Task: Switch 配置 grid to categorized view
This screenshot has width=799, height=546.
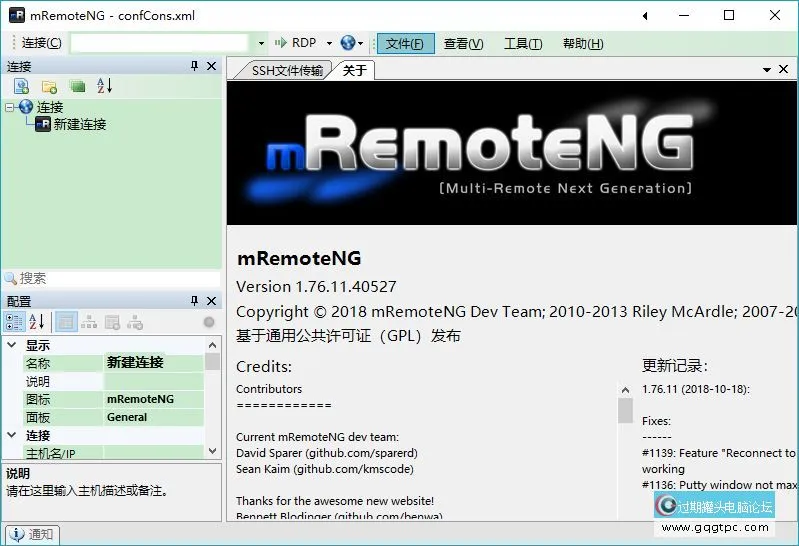Action: tap(14, 322)
